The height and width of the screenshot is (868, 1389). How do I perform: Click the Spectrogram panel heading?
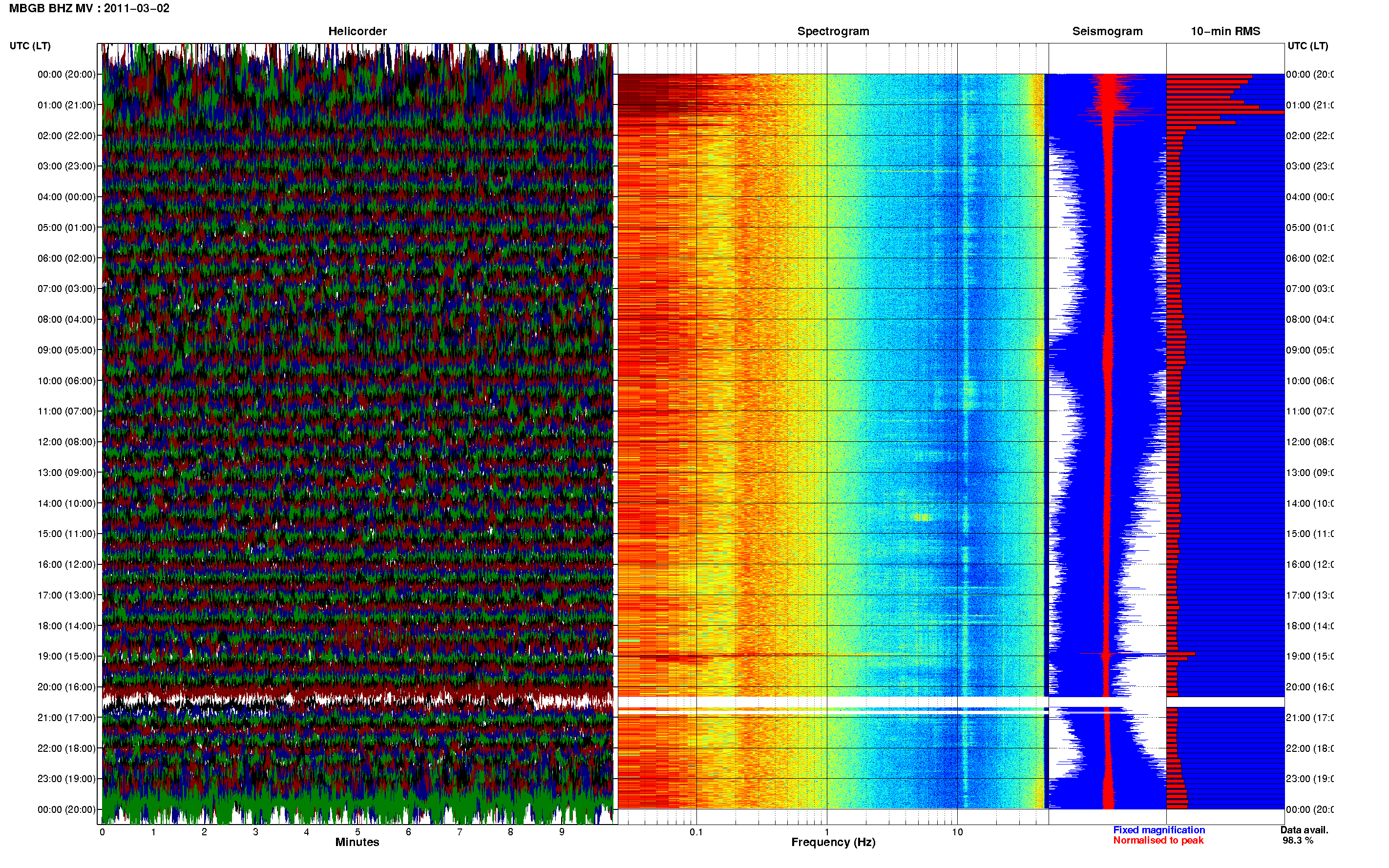(x=833, y=32)
